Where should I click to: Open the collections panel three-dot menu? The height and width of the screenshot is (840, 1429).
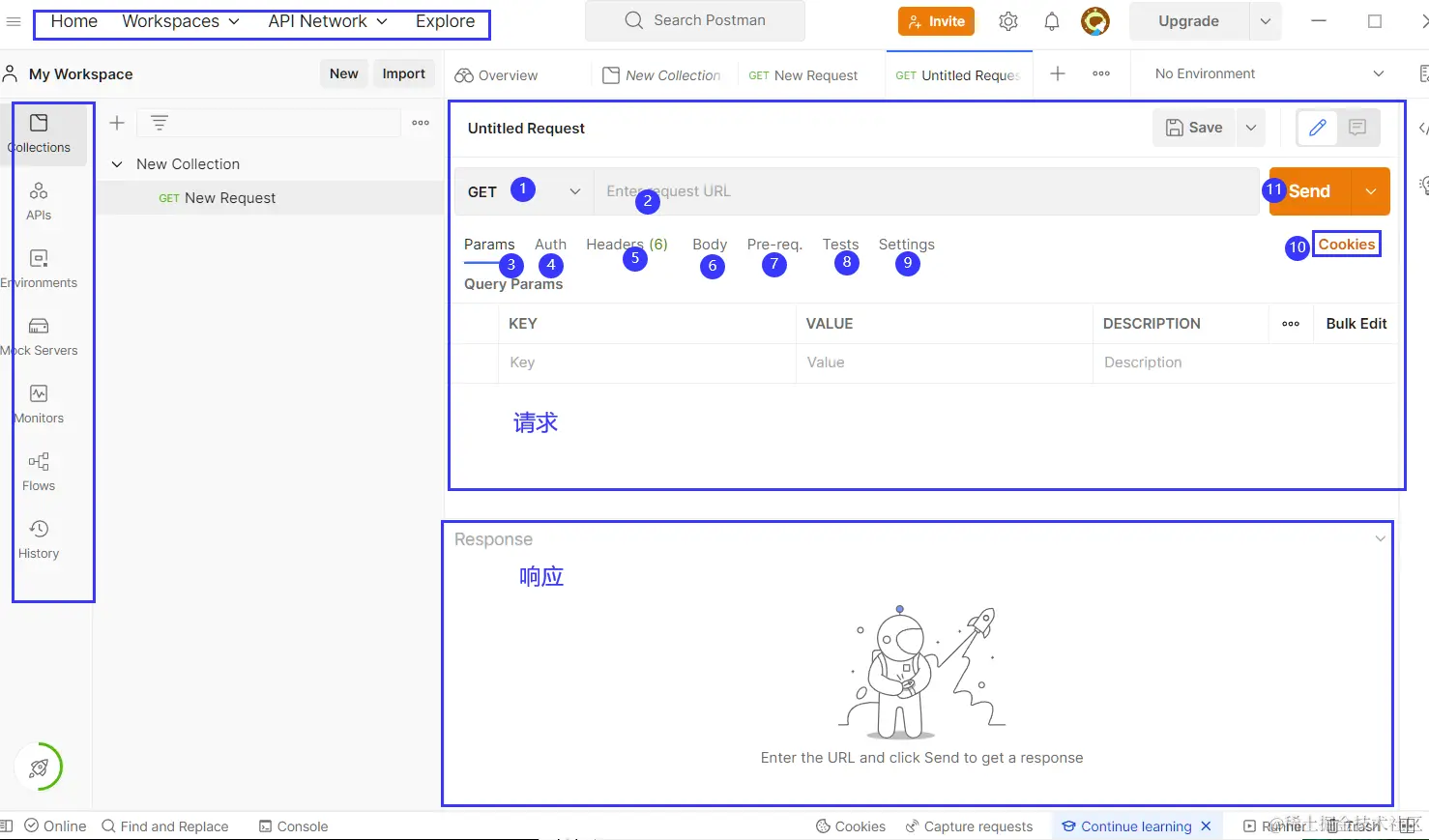tap(421, 123)
